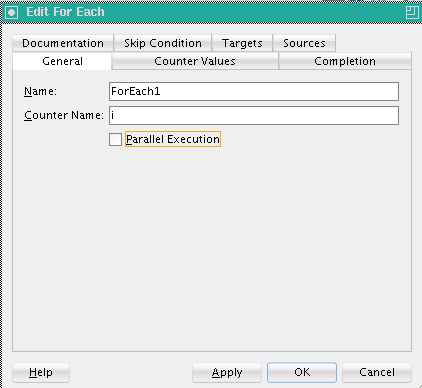422x388 pixels.
Task: Dismiss dialog with the Cancel button
Action: tap(377, 372)
